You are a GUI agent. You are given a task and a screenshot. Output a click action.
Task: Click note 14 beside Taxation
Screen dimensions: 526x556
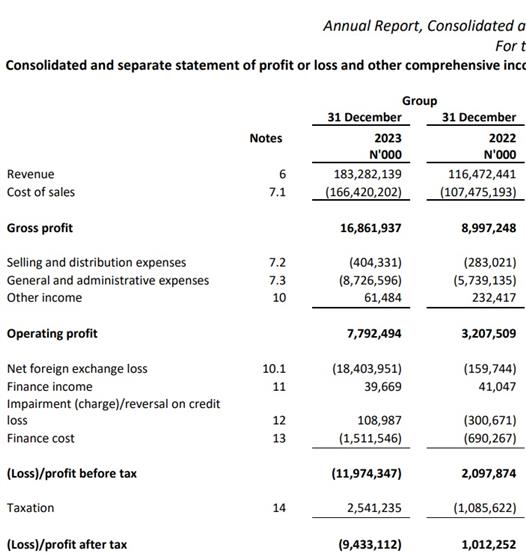pos(279,508)
